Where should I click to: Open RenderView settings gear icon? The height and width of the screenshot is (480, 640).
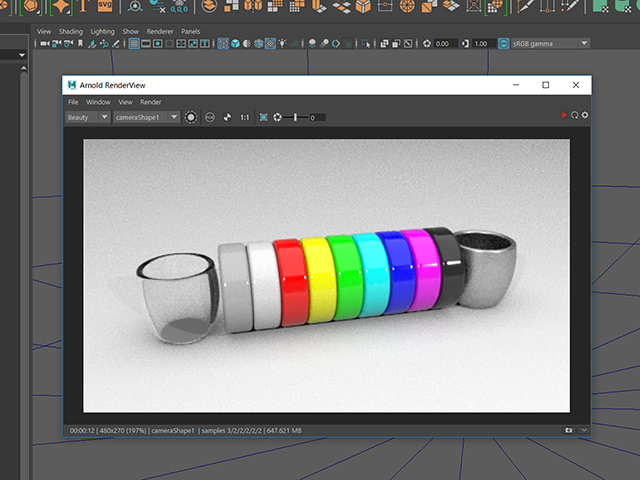point(585,115)
